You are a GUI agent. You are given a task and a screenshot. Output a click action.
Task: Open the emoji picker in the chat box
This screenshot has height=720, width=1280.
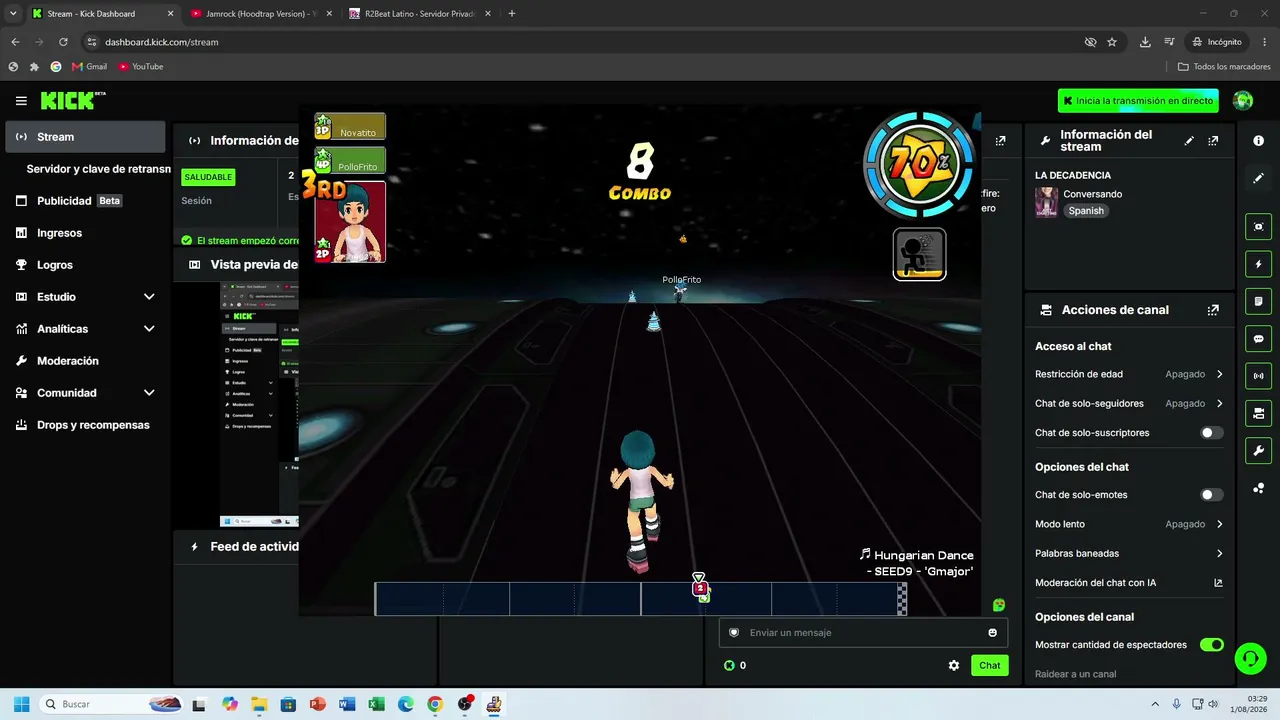(992, 632)
